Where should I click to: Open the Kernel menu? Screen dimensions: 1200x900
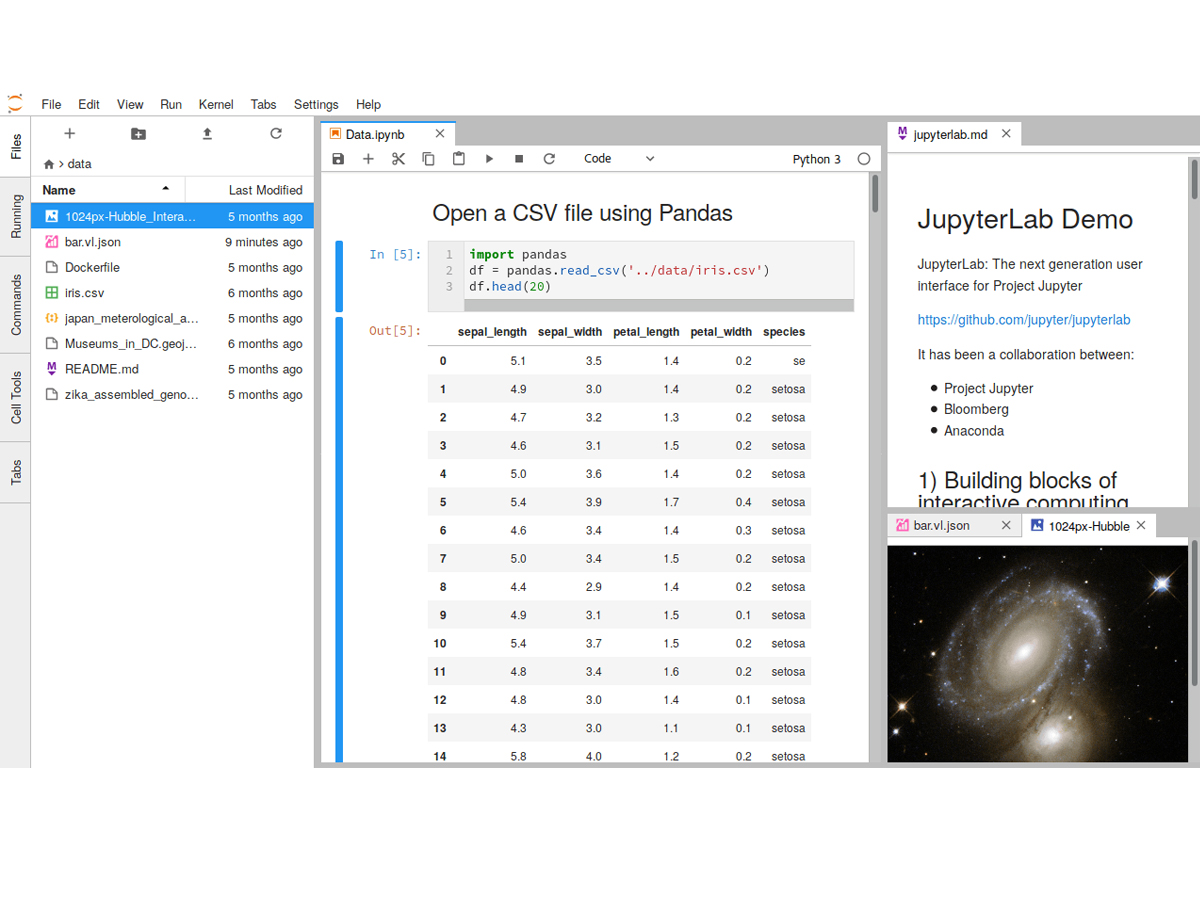click(x=216, y=104)
